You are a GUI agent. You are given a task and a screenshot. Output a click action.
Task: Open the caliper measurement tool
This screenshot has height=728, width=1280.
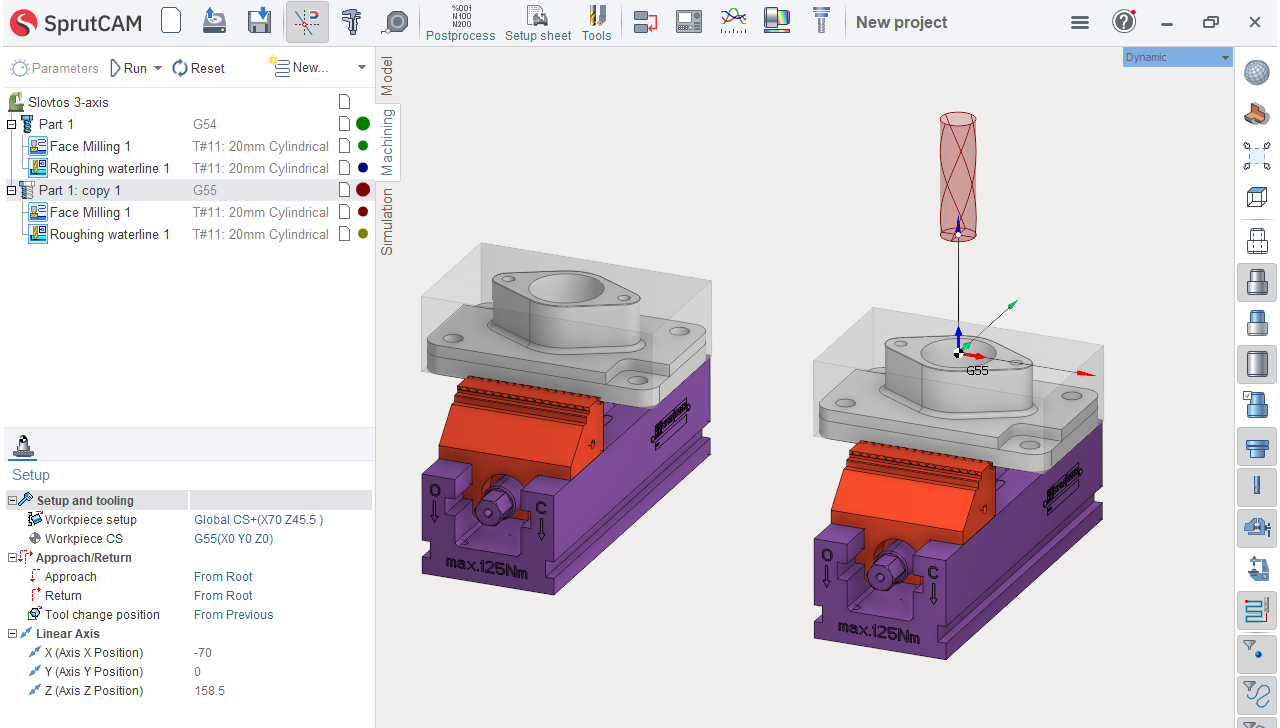point(351,21)
